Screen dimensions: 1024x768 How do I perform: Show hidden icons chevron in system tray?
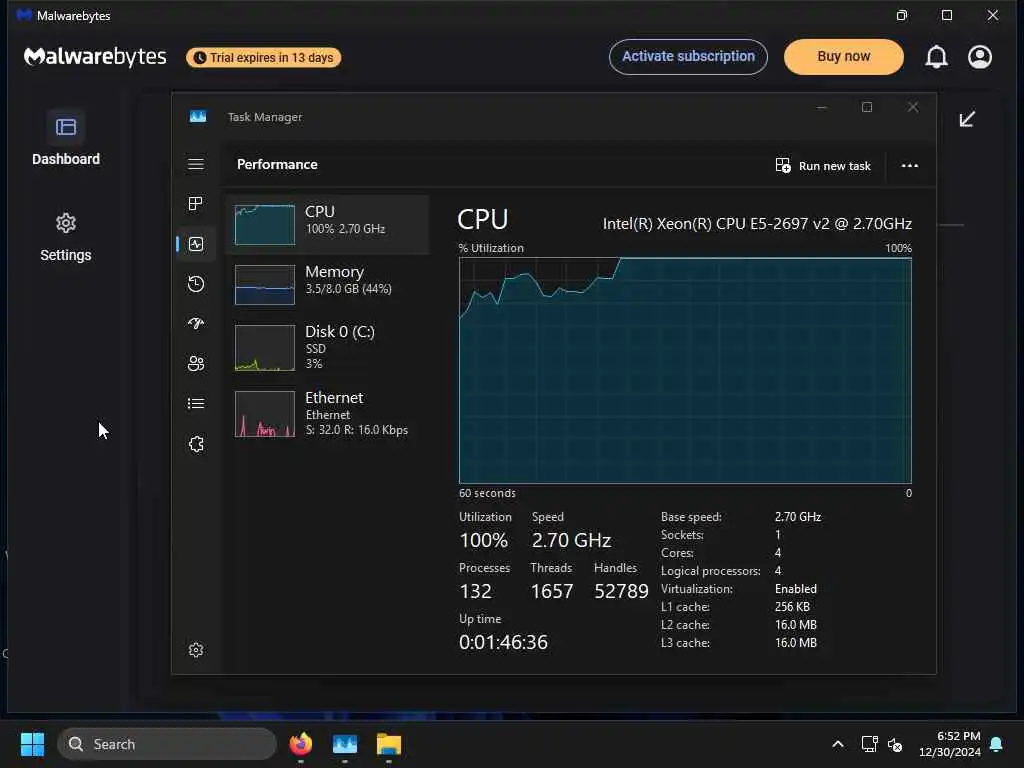tap(838, 744)
